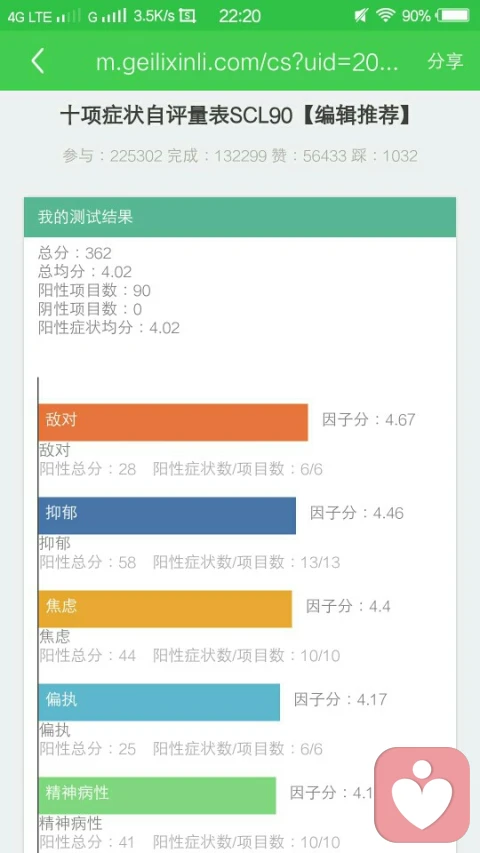Tap the back arrow icon
This screenshot has width=480, height=853.
pos(38,61)
